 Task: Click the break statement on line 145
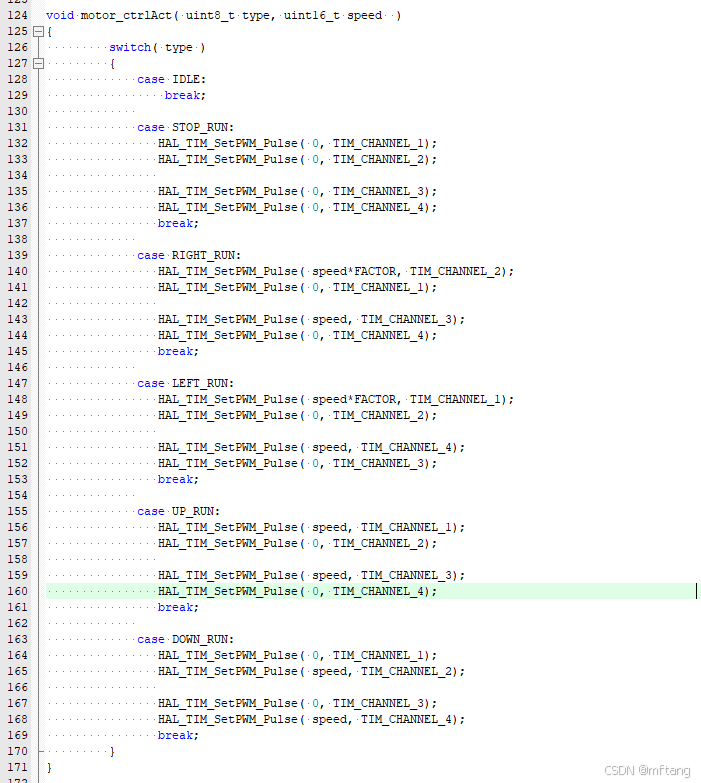point(178,351)
